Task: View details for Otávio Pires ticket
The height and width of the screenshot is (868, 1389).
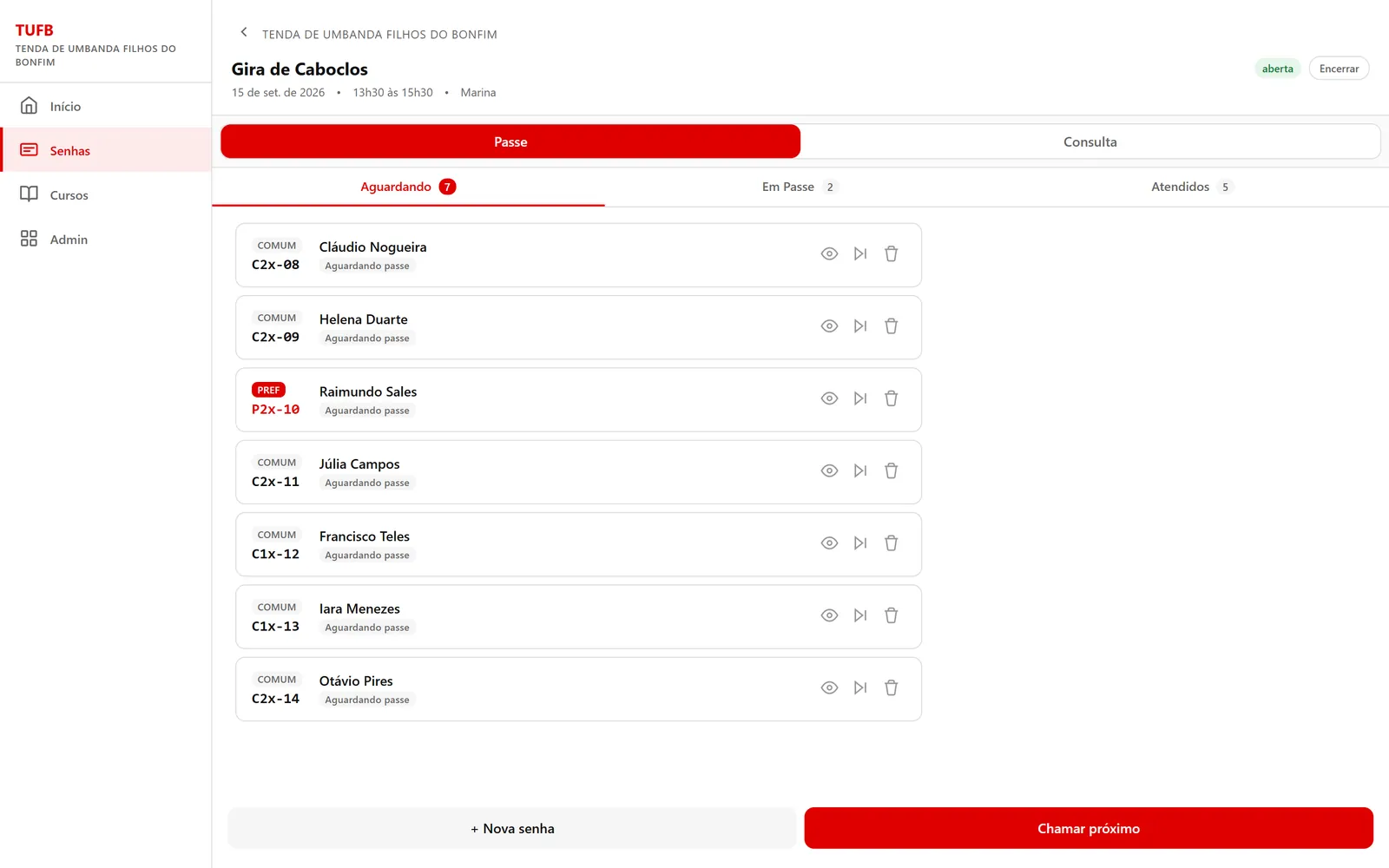Action: [829, 688]
